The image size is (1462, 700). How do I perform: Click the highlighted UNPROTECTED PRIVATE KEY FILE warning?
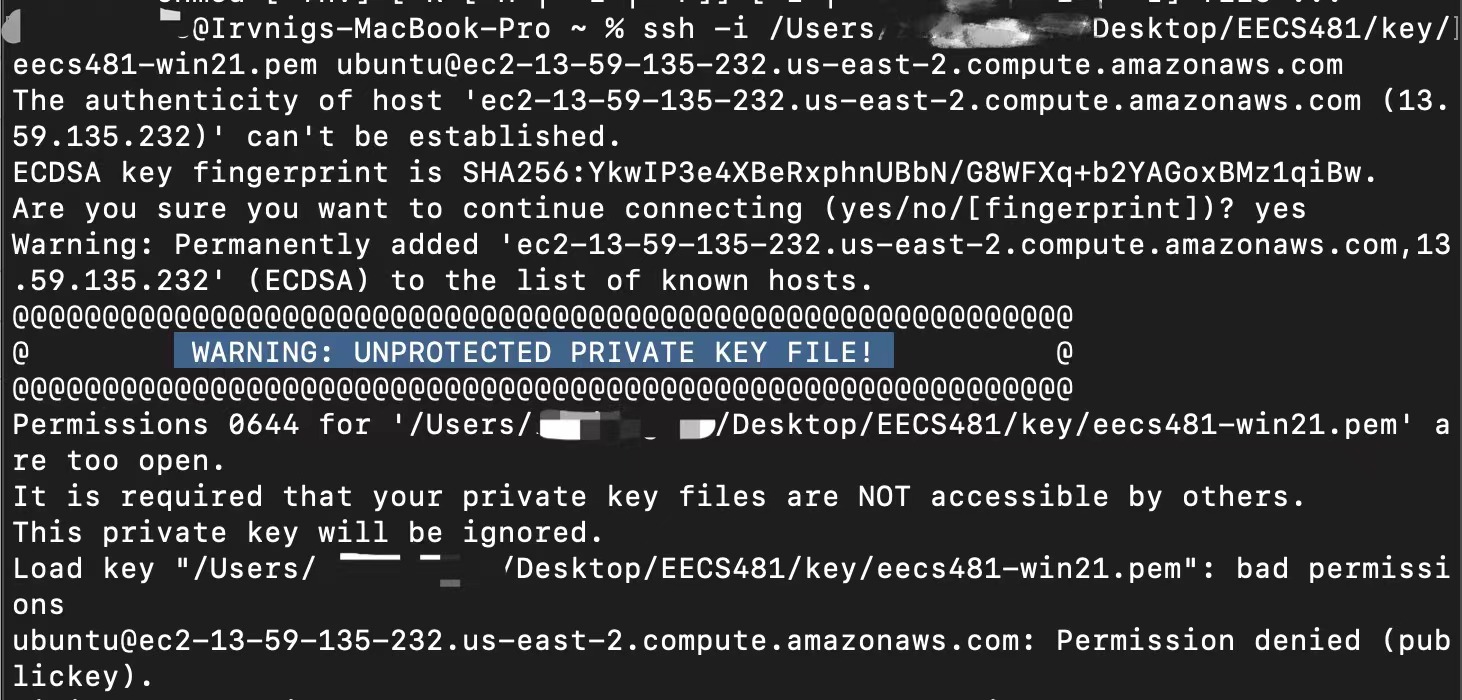point(533,352)
